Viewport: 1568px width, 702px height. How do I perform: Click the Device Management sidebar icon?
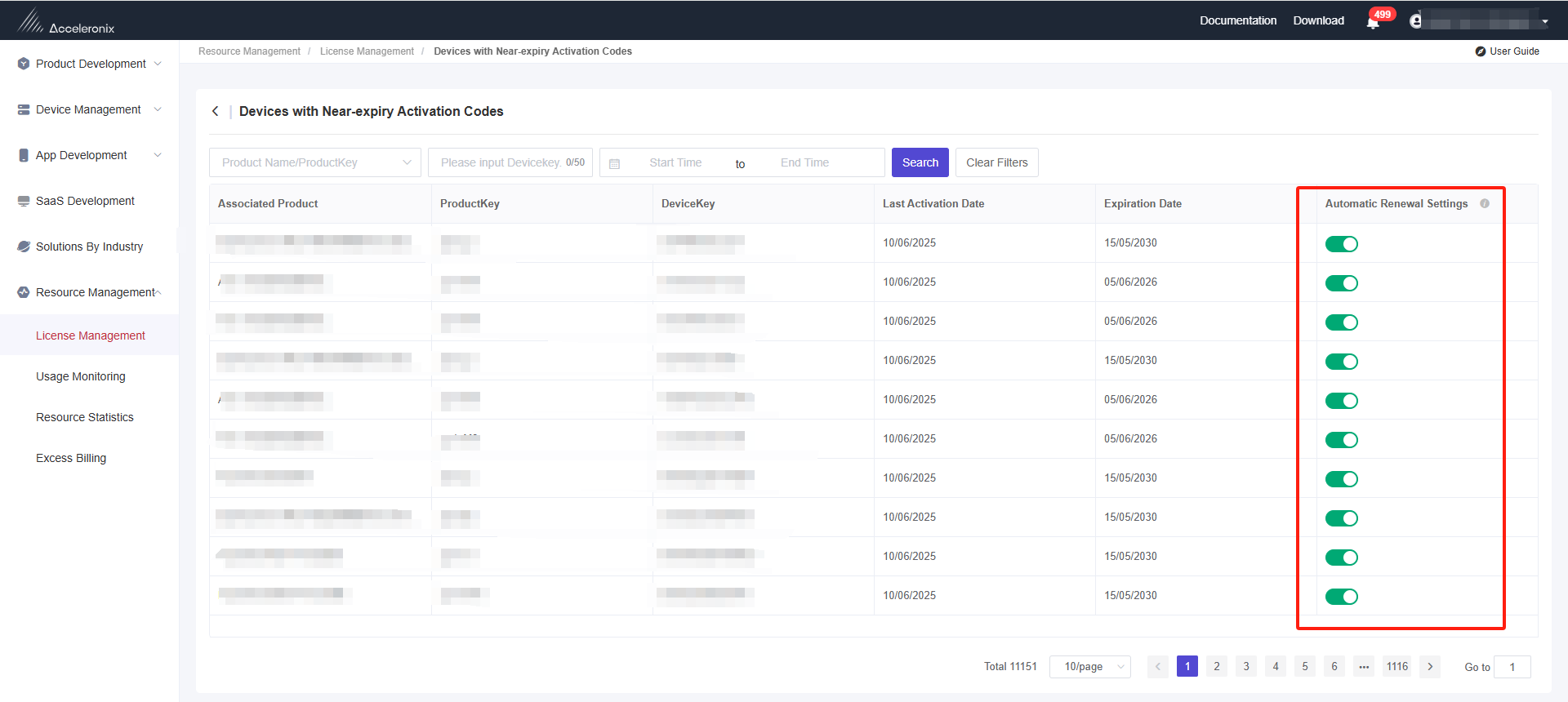coord(24,109)
